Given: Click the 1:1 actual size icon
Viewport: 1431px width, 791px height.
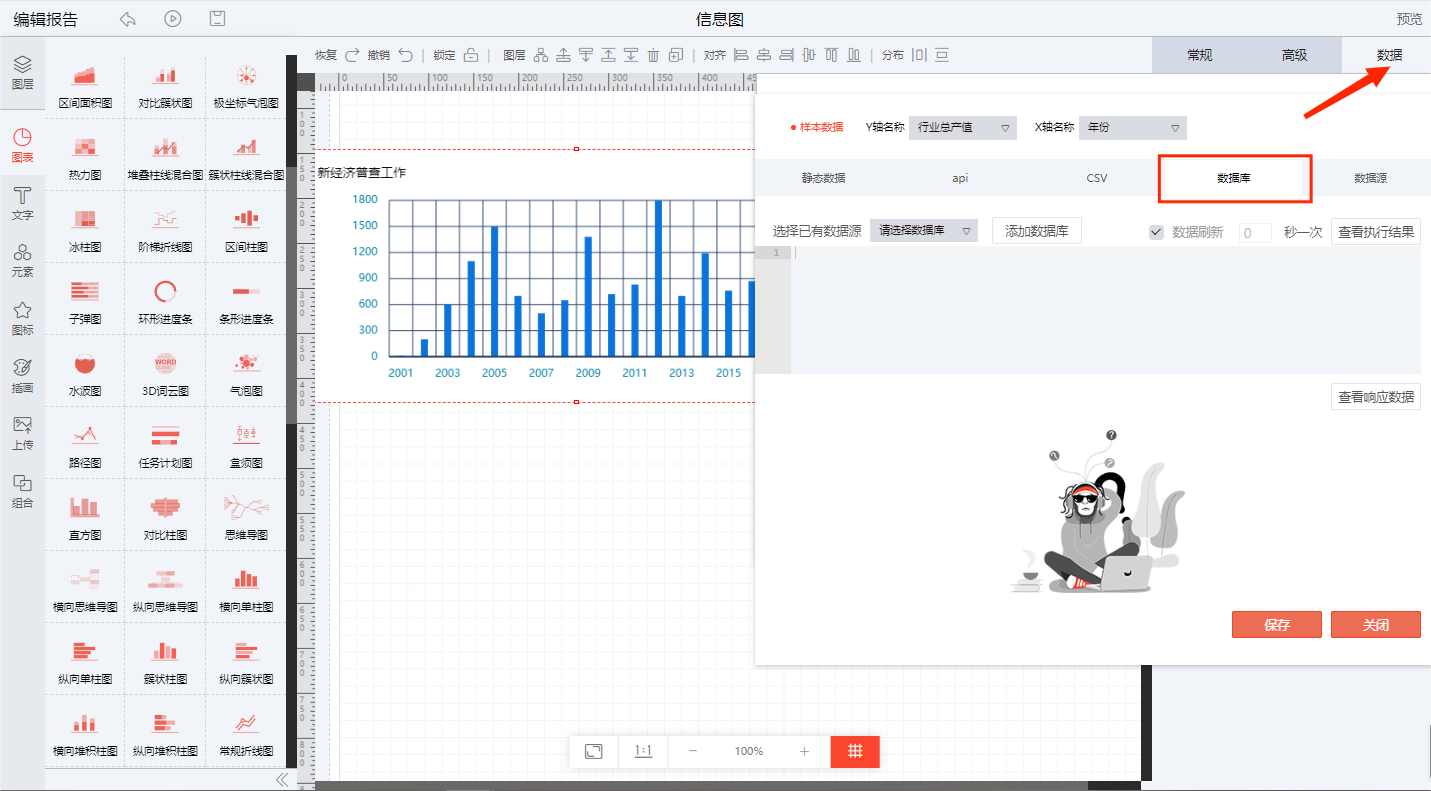Looking at the screenshot, I should pyautogui.click(x=643, y=751).
